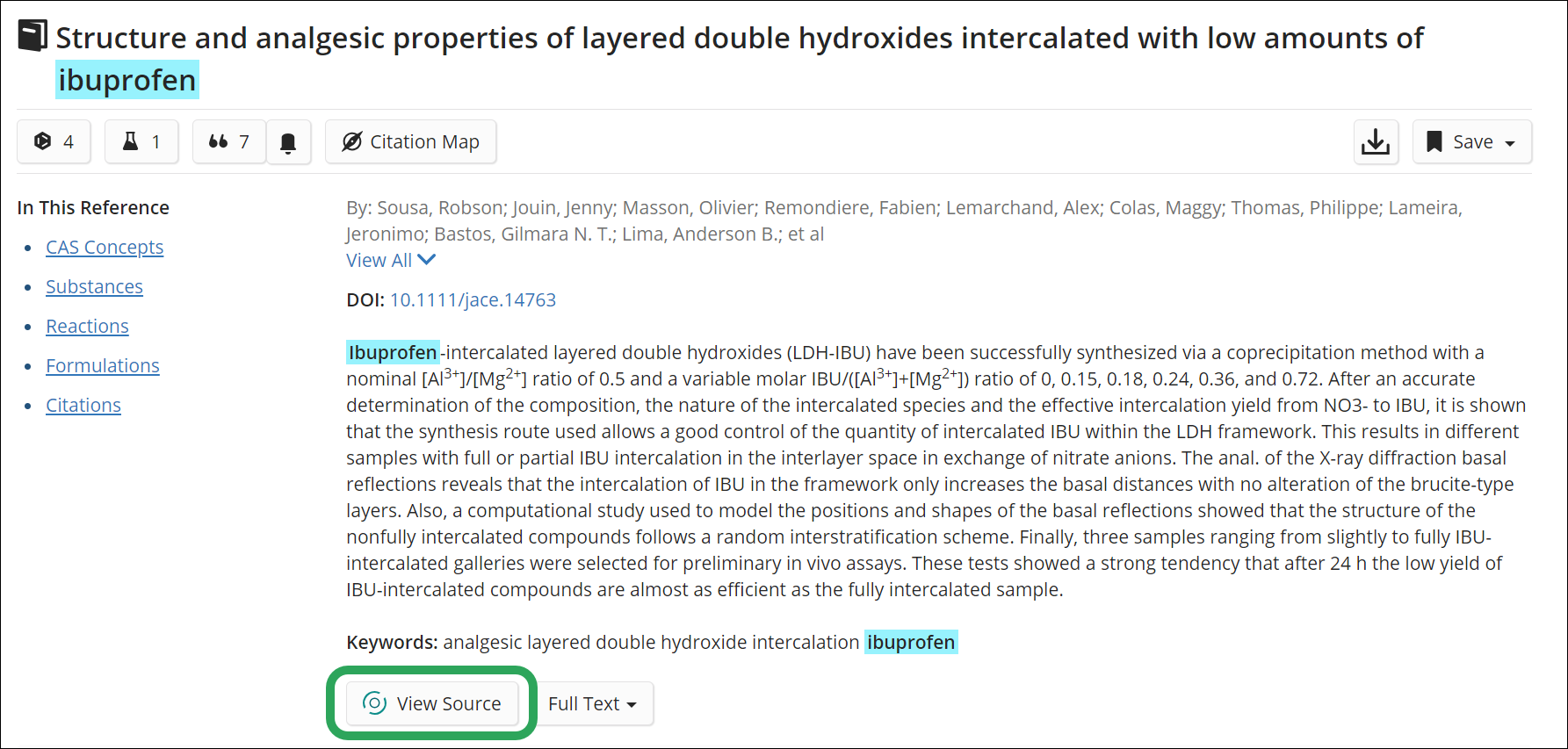Click the View Source button
The image size is (1568, 749).
pyautogui.click(x=432, y=703)
